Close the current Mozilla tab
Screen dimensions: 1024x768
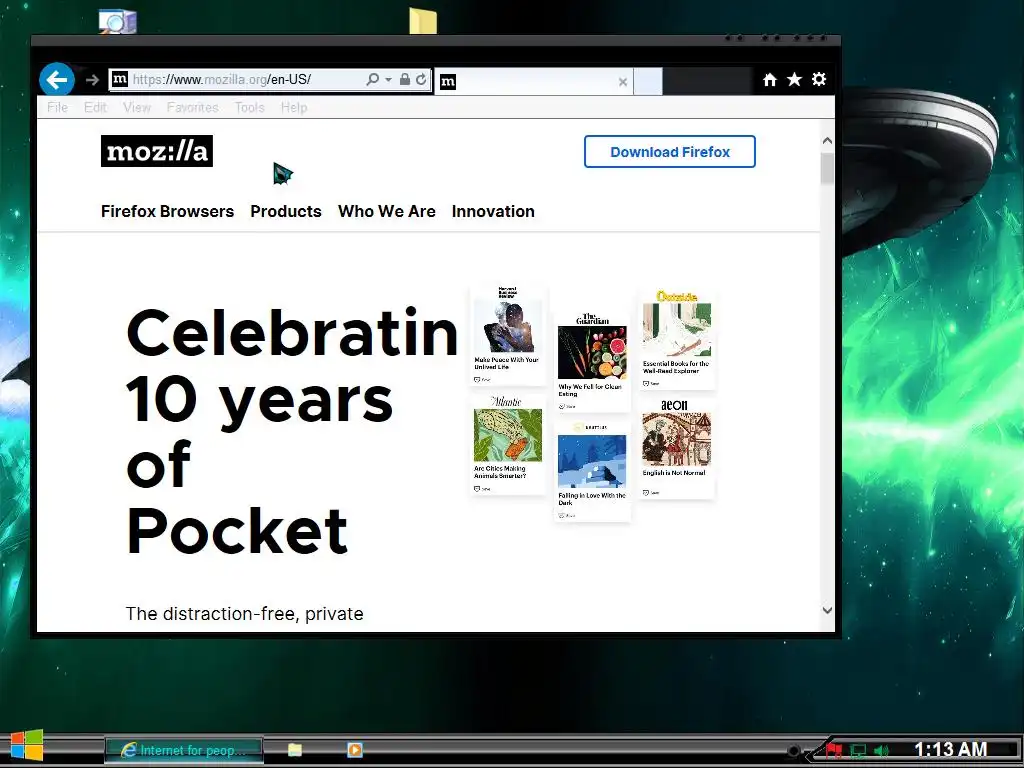point(622,82)
